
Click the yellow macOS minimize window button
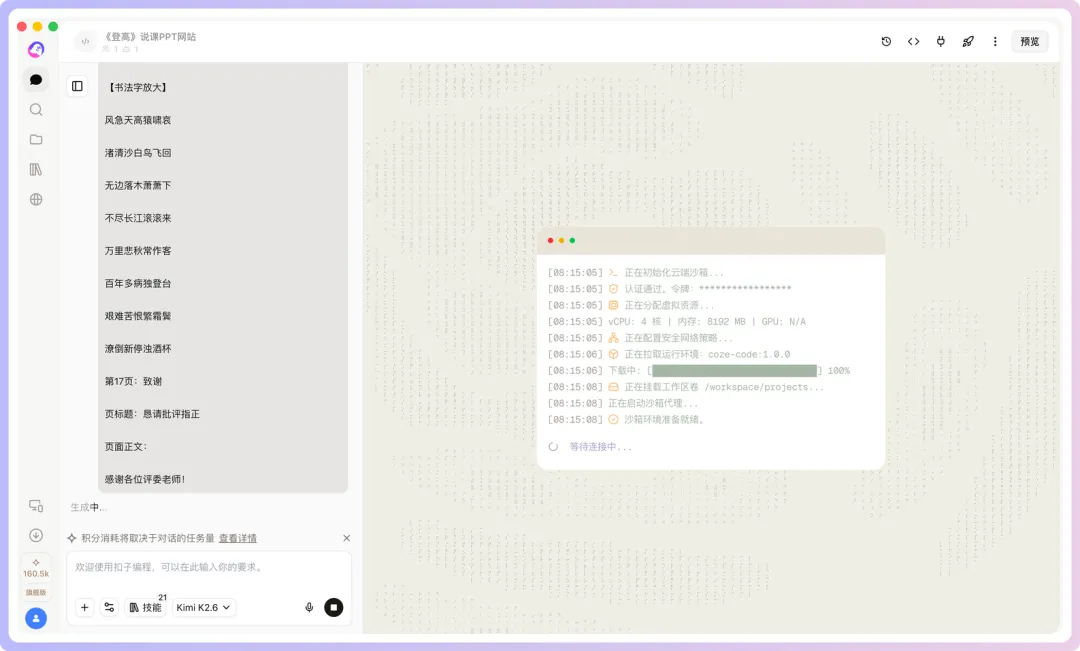click(37, 26)
